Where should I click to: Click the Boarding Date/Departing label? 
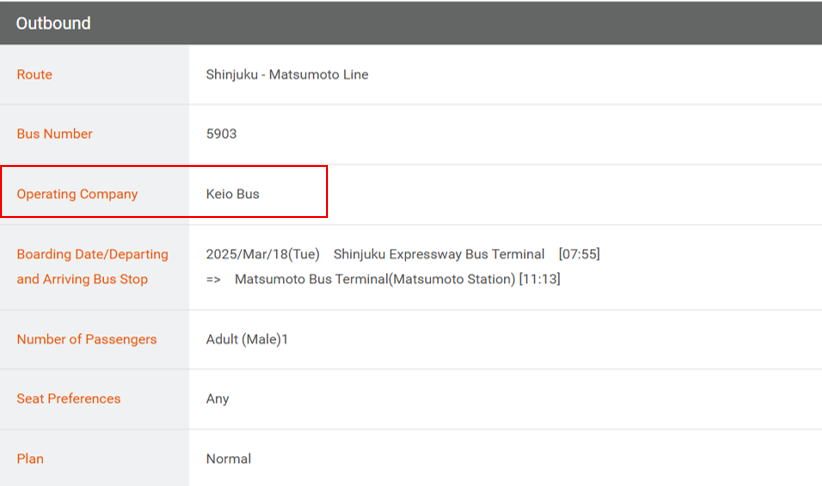click(92, 254)
